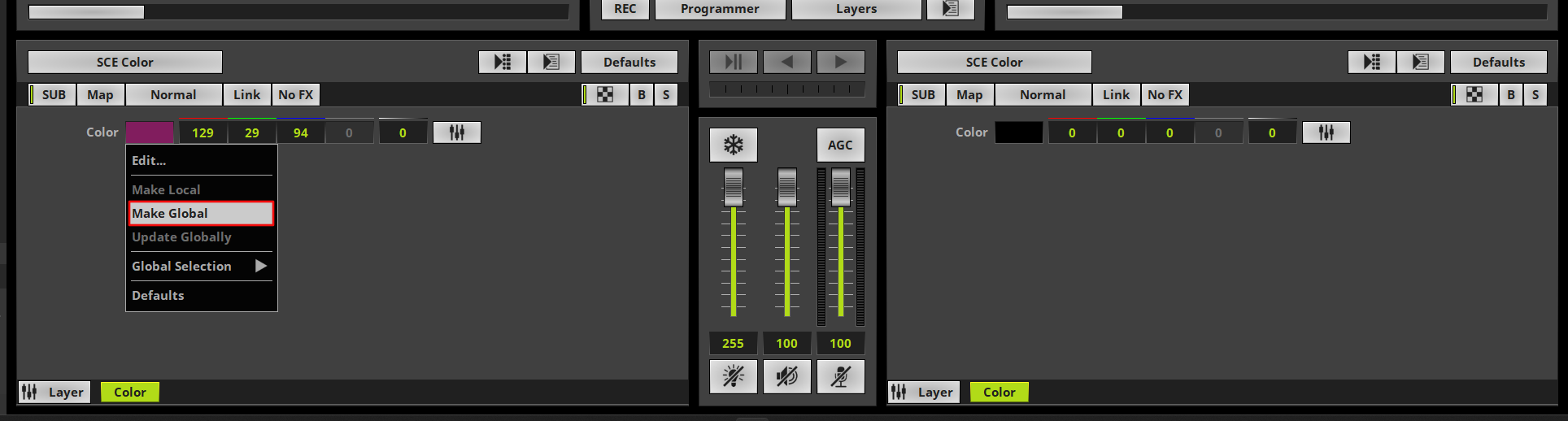Toggle the right panel S solo button
The image size is (1568, 421).
pyautogui.click(x=1535, y=95)
